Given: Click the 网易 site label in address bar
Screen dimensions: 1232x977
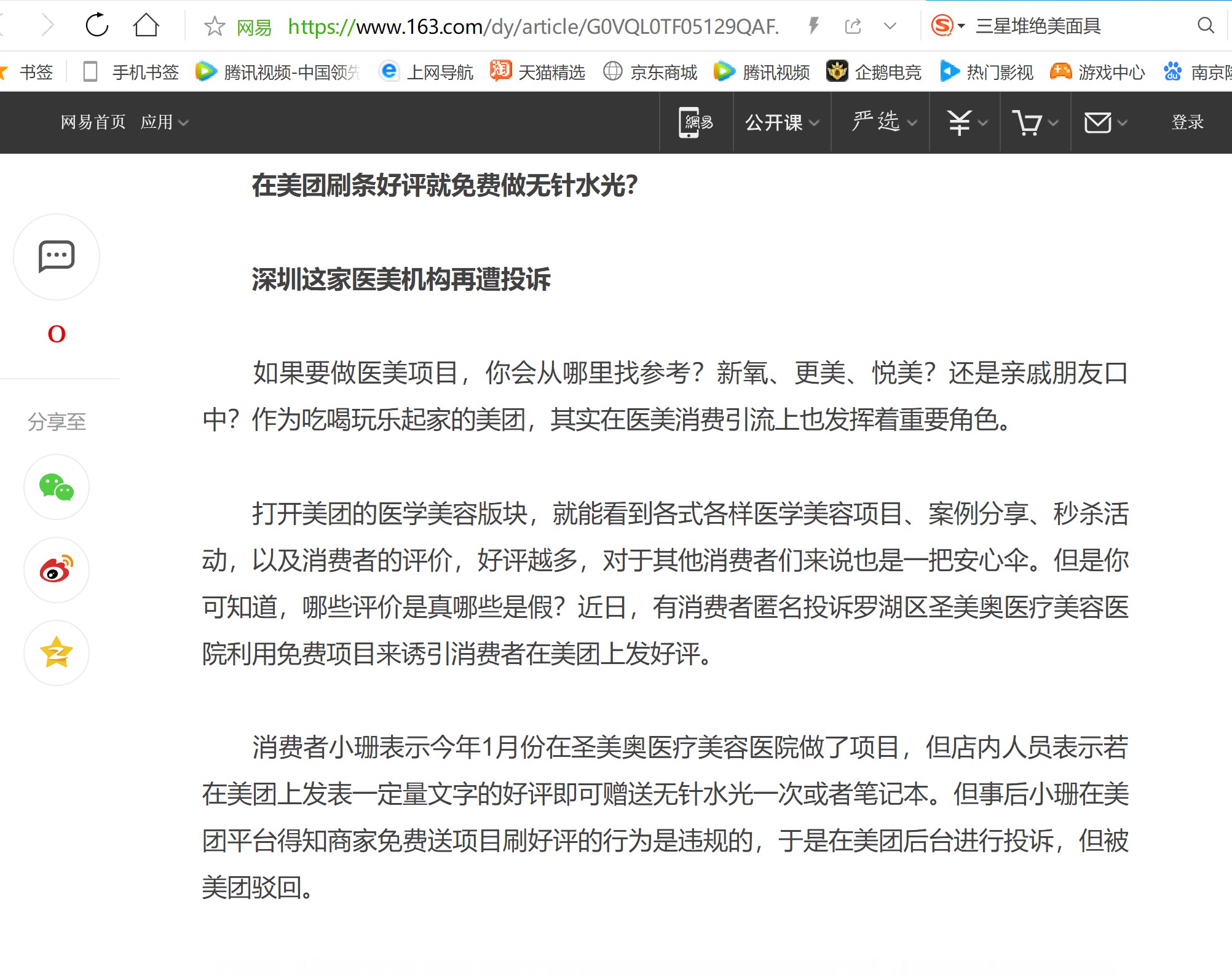Looking at the screenshot, I should pos(254,27).
